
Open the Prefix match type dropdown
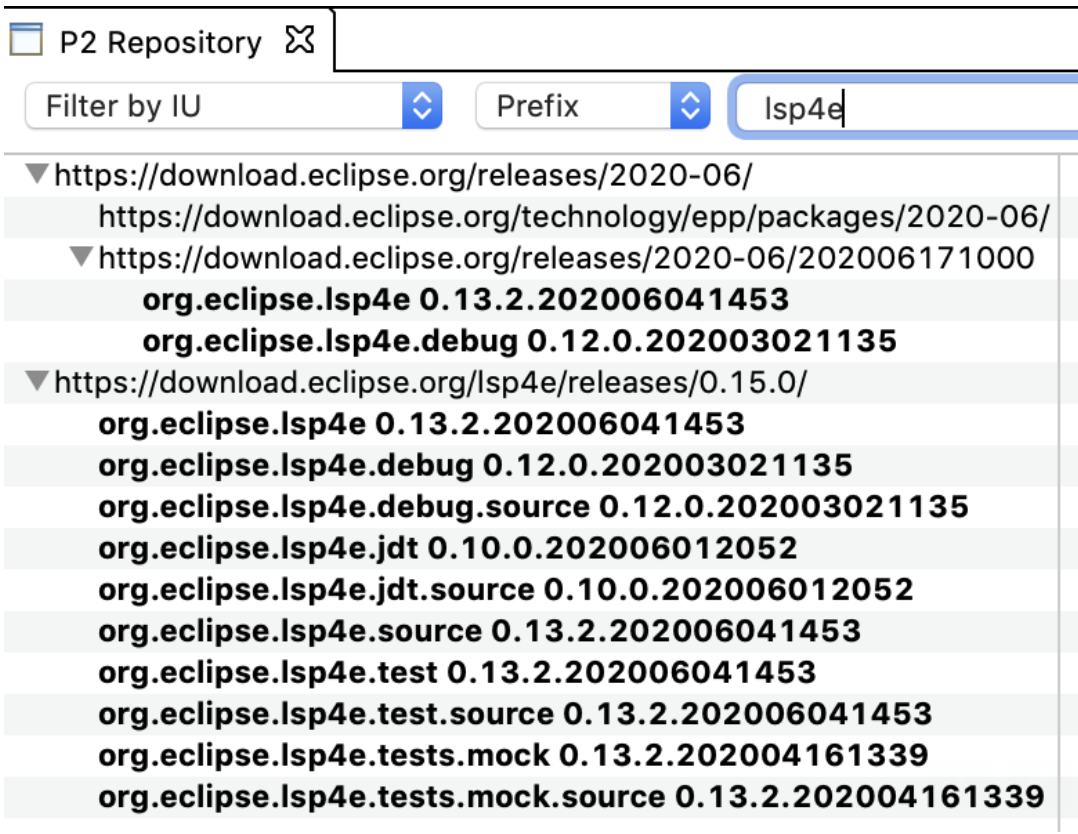592,106
